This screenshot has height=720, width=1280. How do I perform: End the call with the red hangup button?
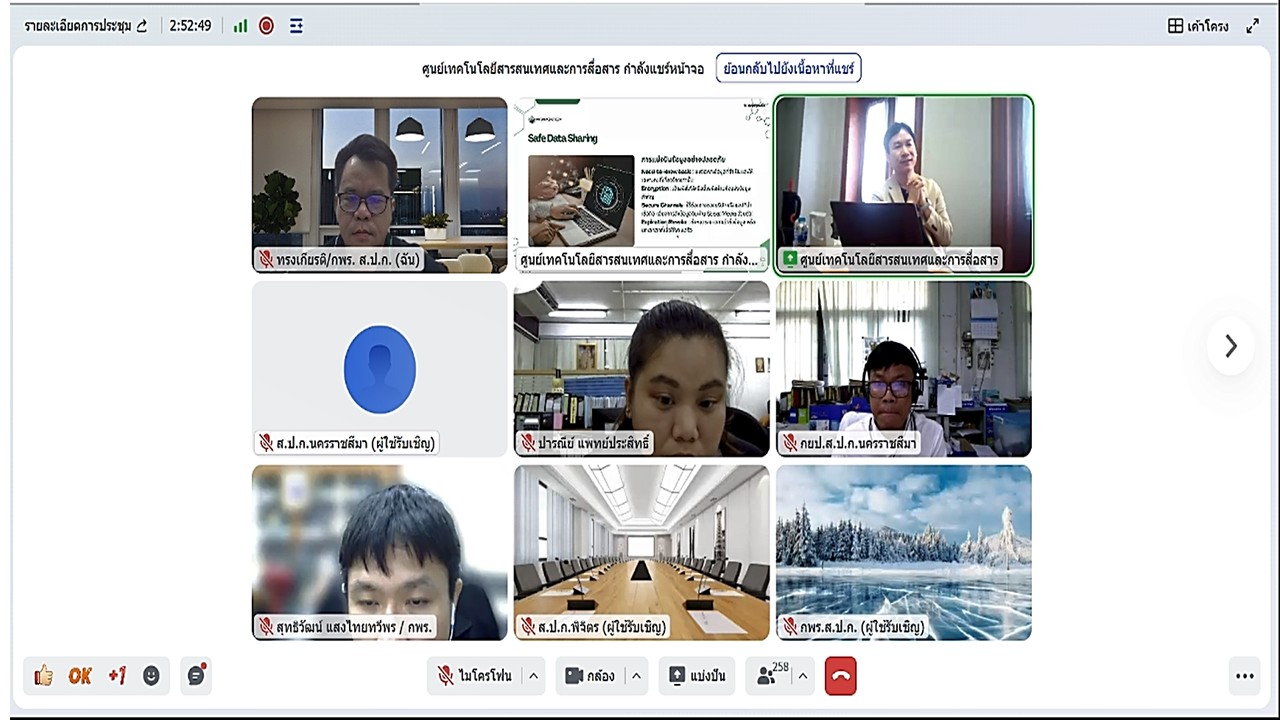tap(840, 676)
